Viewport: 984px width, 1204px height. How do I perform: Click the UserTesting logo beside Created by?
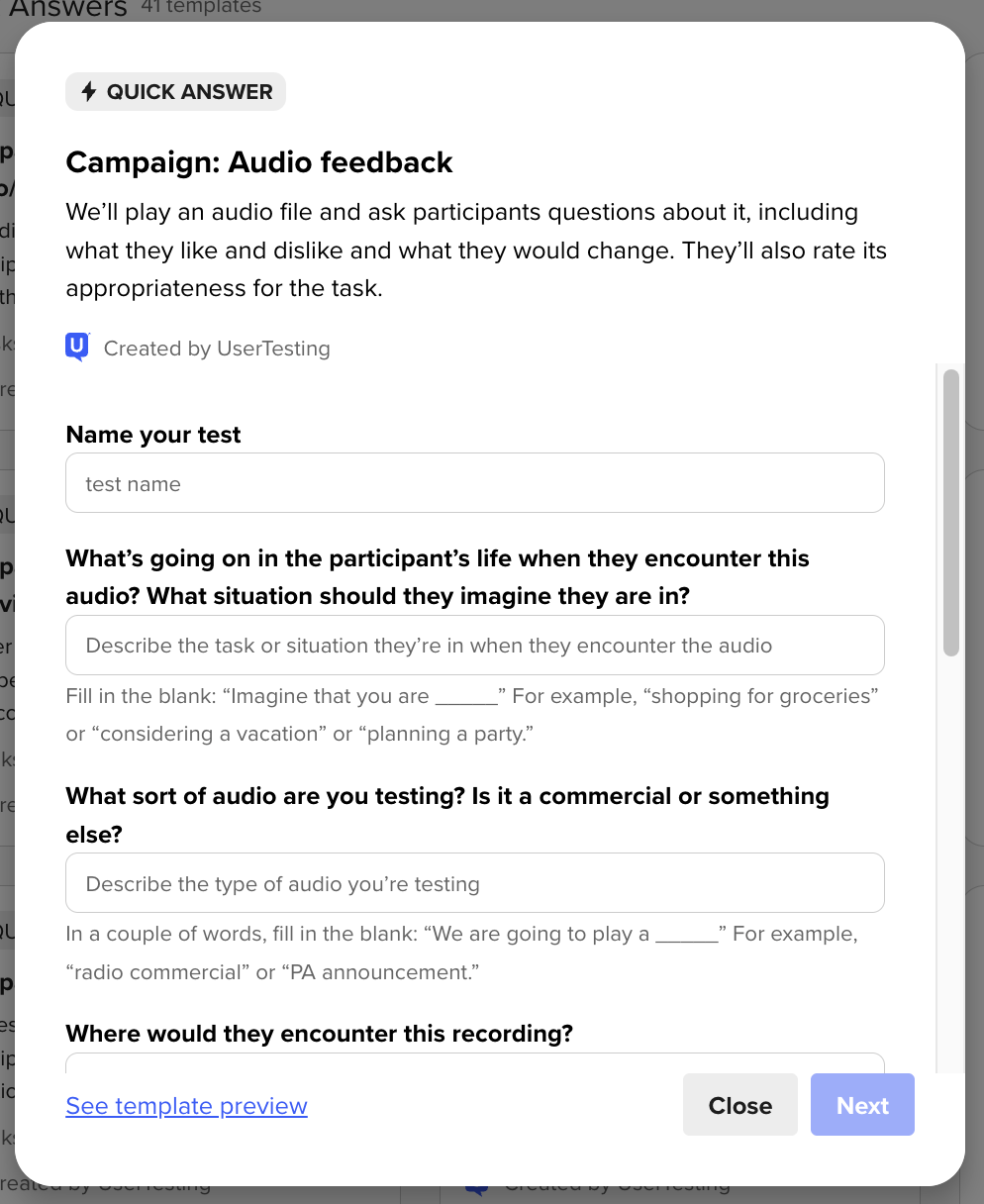[x=77, y=348]
